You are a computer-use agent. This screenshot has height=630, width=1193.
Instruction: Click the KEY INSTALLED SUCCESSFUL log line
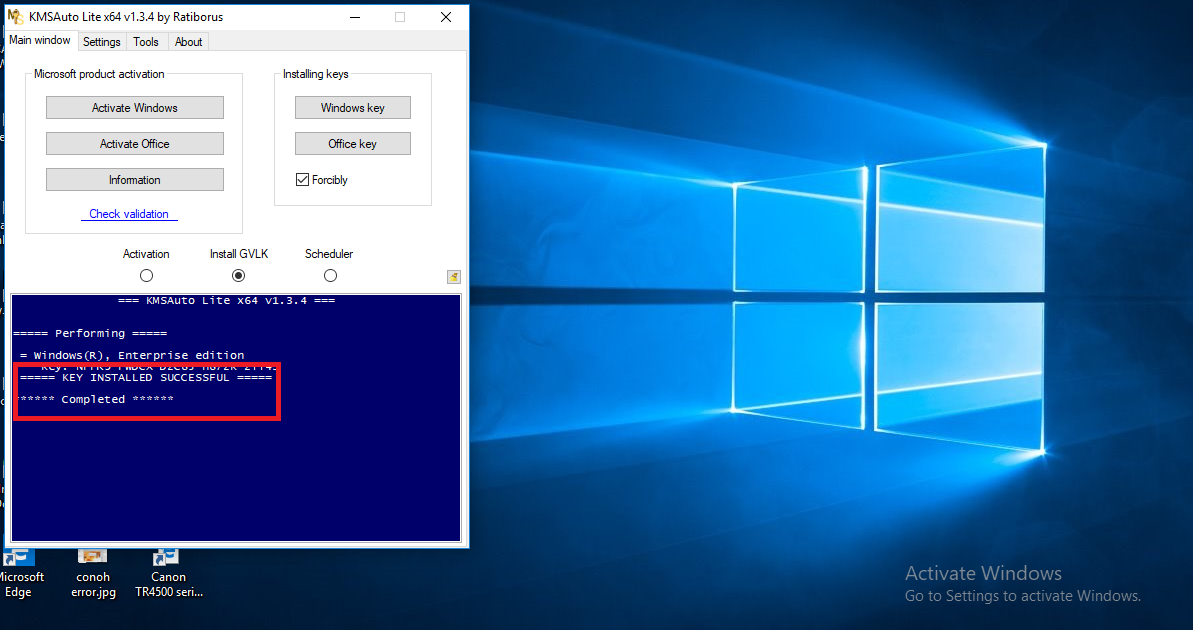pyautogui.click(x=146, y=377)
